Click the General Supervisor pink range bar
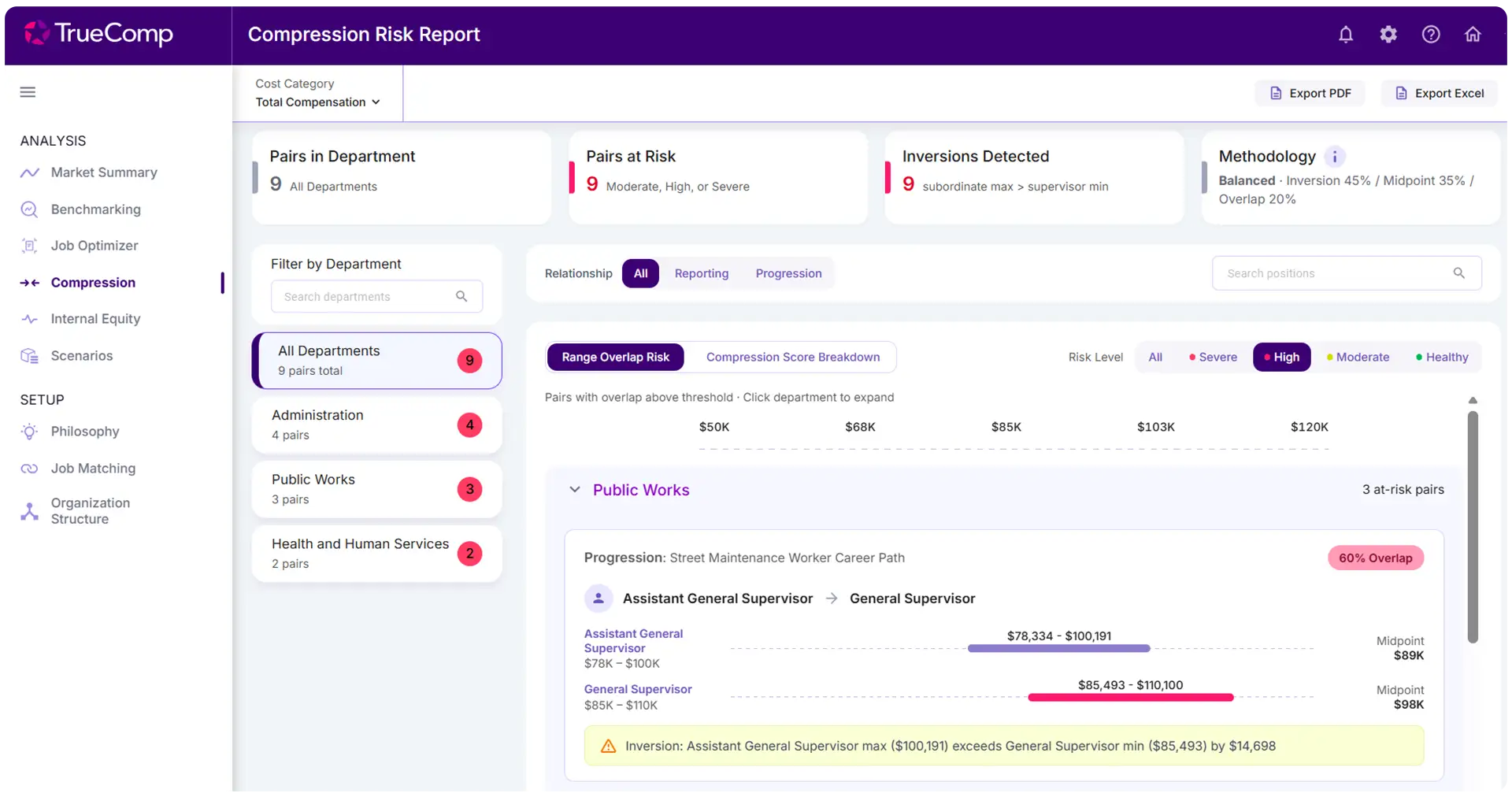1512x797 pixels. (x=1131, y=698)
